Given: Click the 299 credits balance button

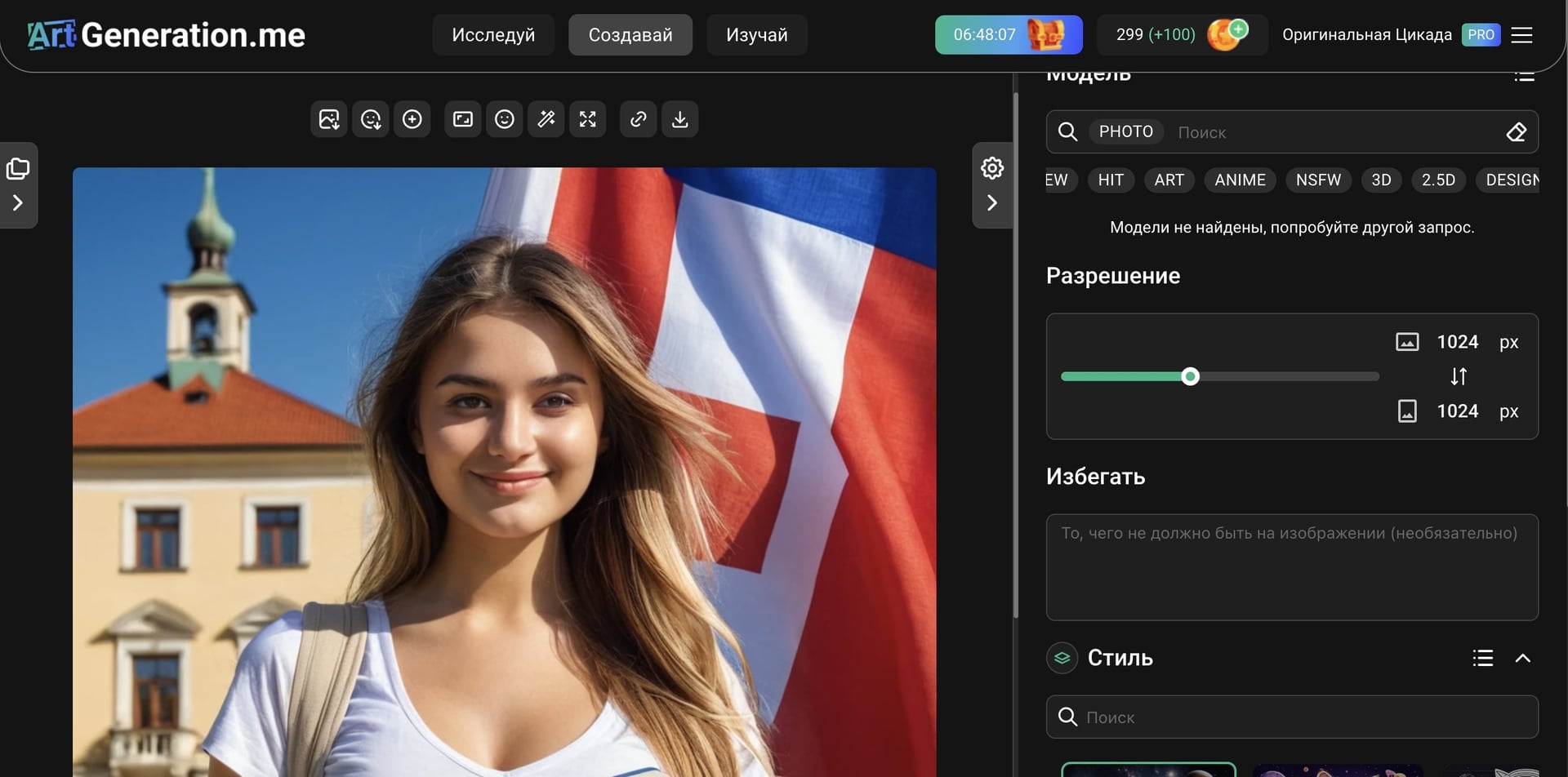Looking at the screenshot, I should click(x=1181, y=35).
